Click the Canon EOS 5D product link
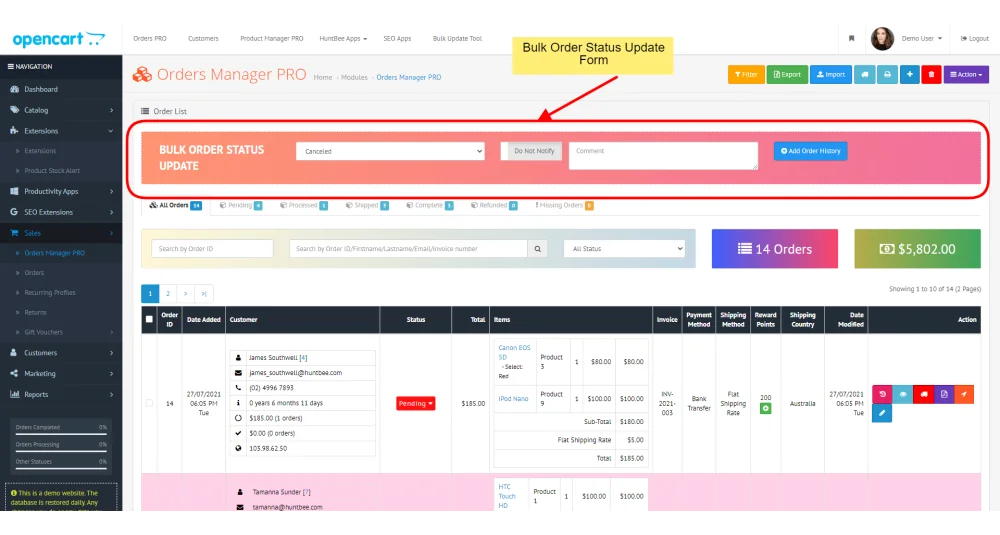This screenshot has width=1000, height=535. coord(514,353)
